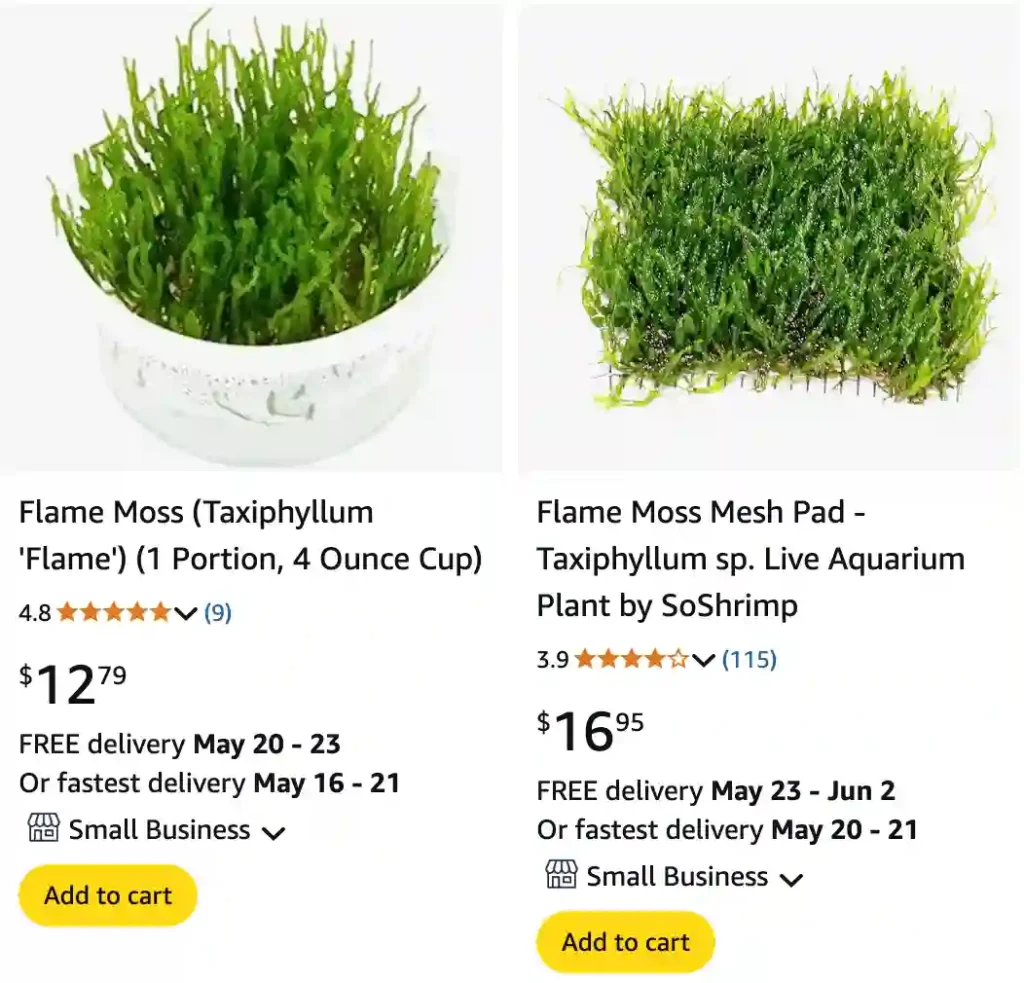Click the Small Business storefront icon under $12.79

[x=43, y=829]
